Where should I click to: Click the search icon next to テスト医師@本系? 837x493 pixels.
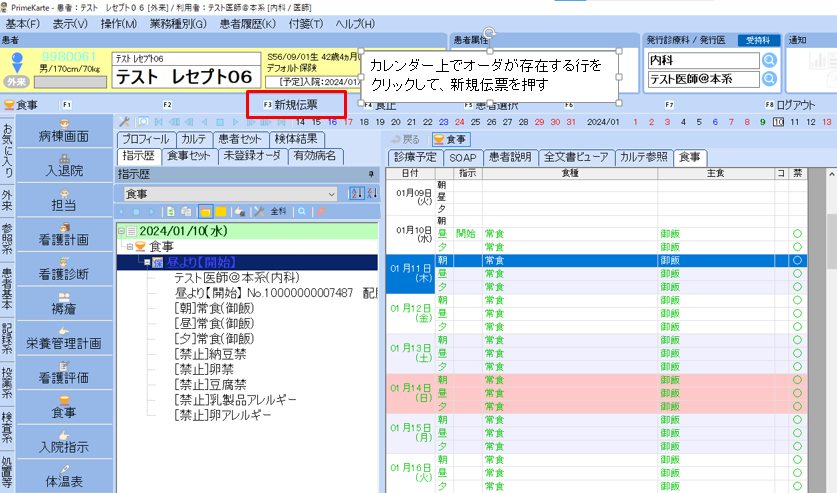[x=769, y=79]
